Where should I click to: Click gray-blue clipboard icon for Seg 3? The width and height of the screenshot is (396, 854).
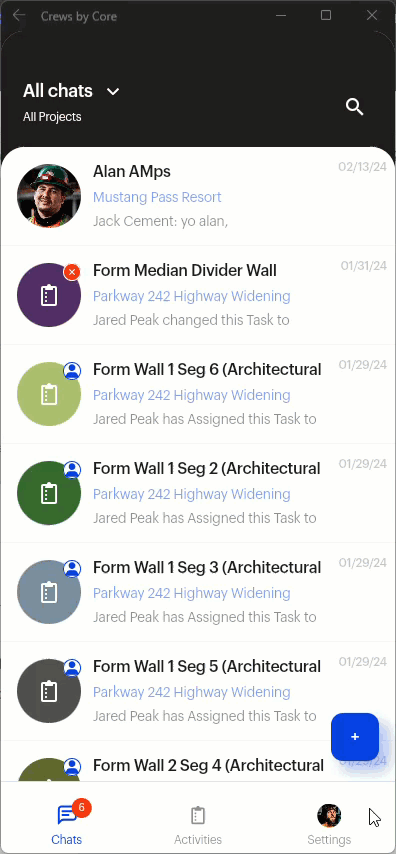click(x=49, y=593)
